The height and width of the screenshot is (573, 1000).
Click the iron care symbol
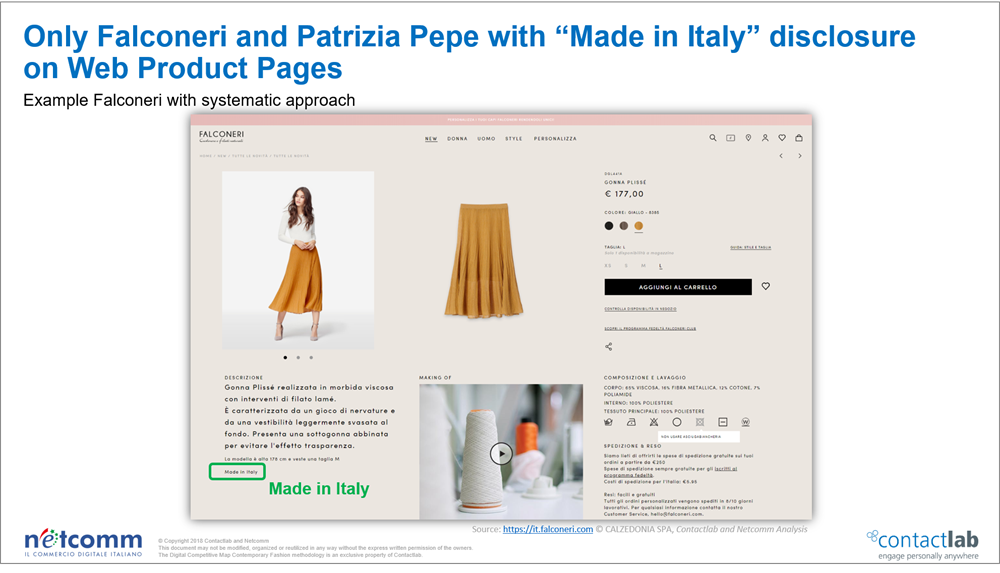[x=631, y=422]
